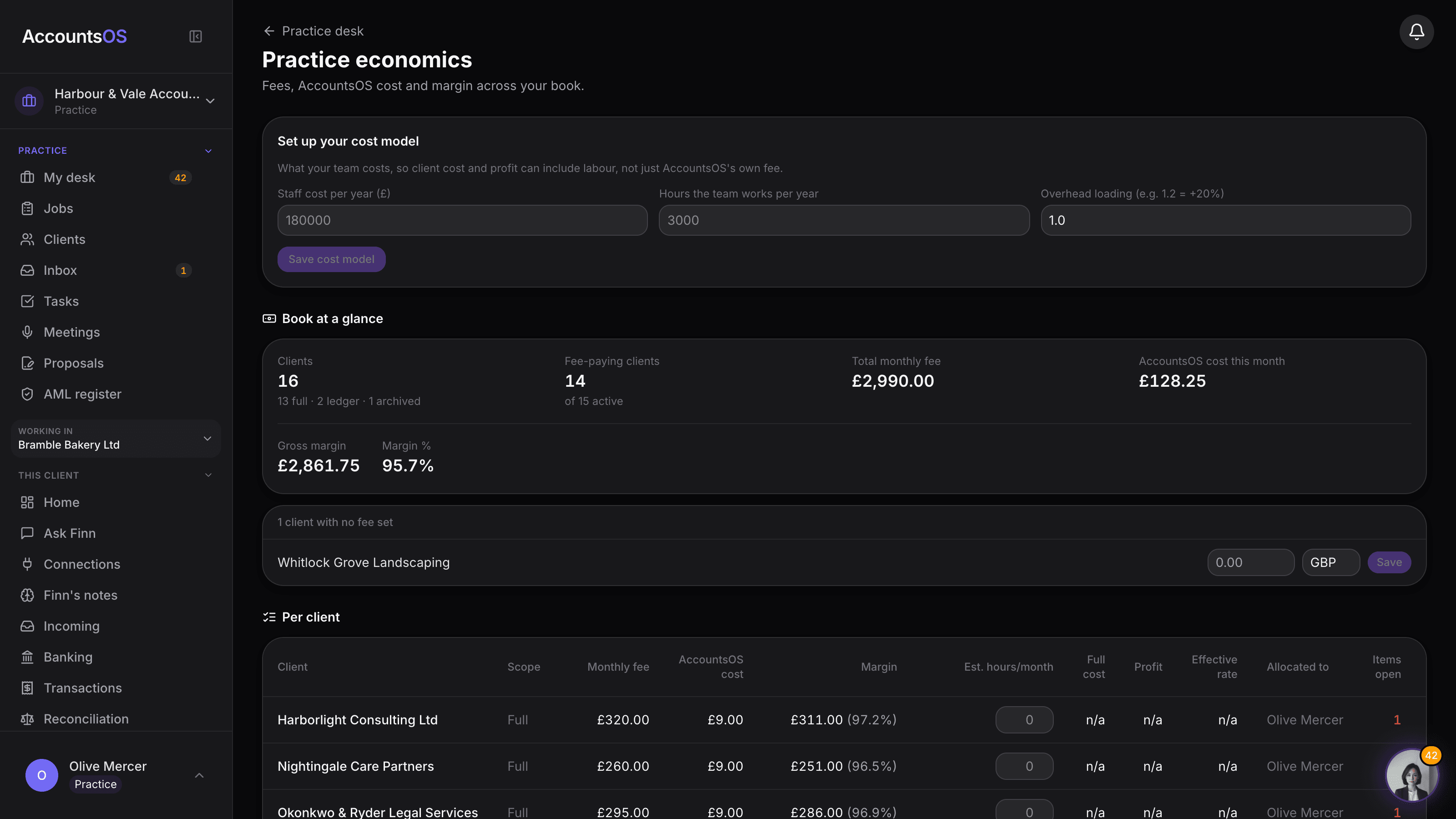Click the back arrow to Practice desk

click(269, 31)
